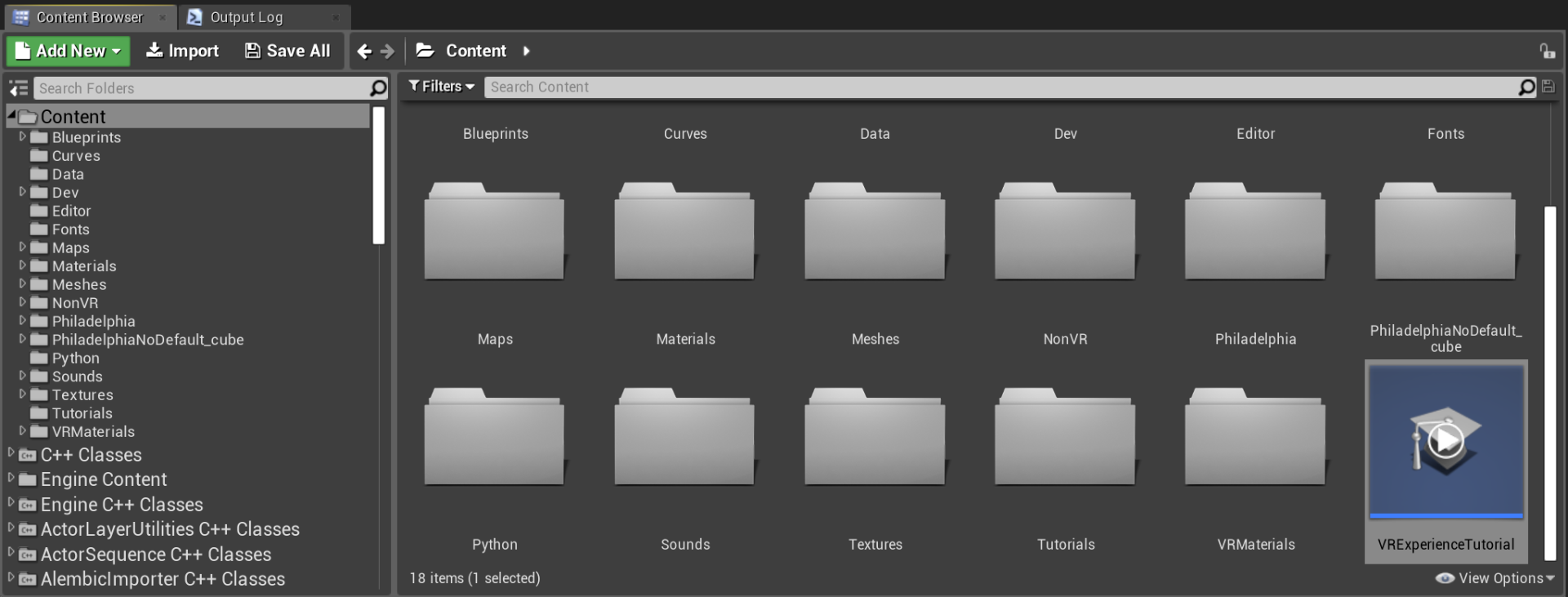Click the folder icon in the path bar
The image size is (1568, 597).
425,51
